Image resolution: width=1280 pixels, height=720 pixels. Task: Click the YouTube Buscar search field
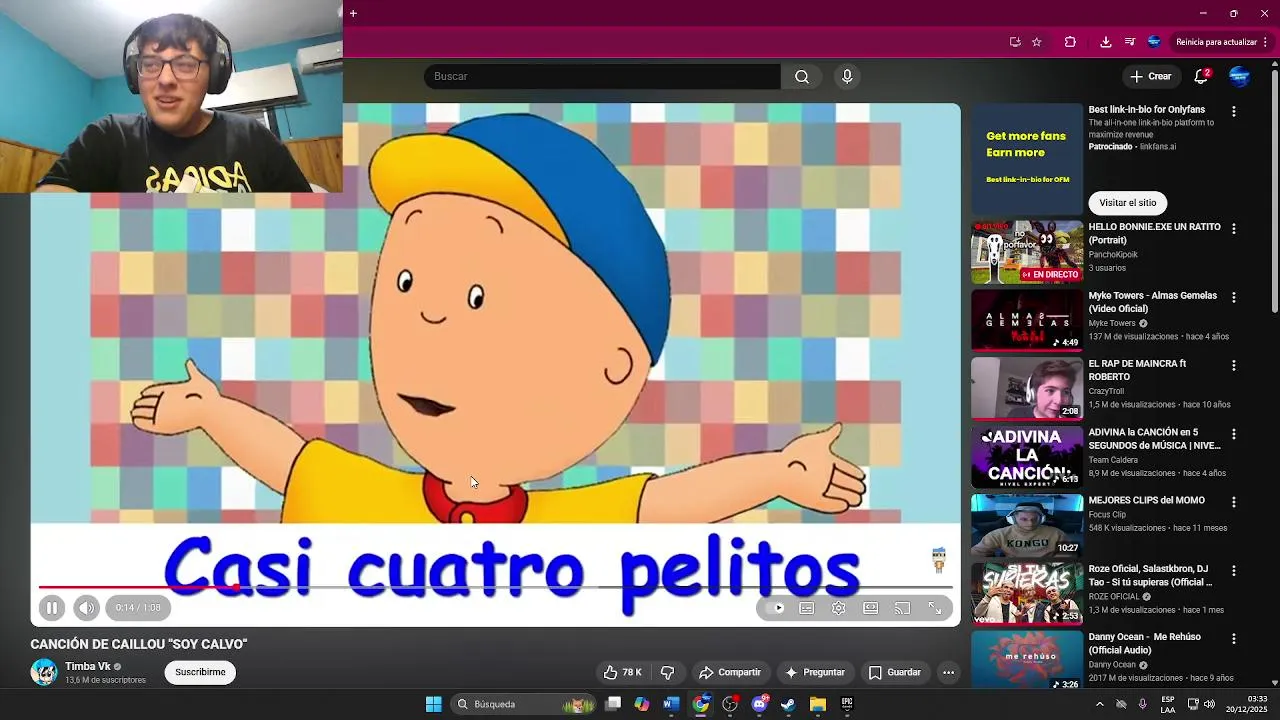coord(602,77)
